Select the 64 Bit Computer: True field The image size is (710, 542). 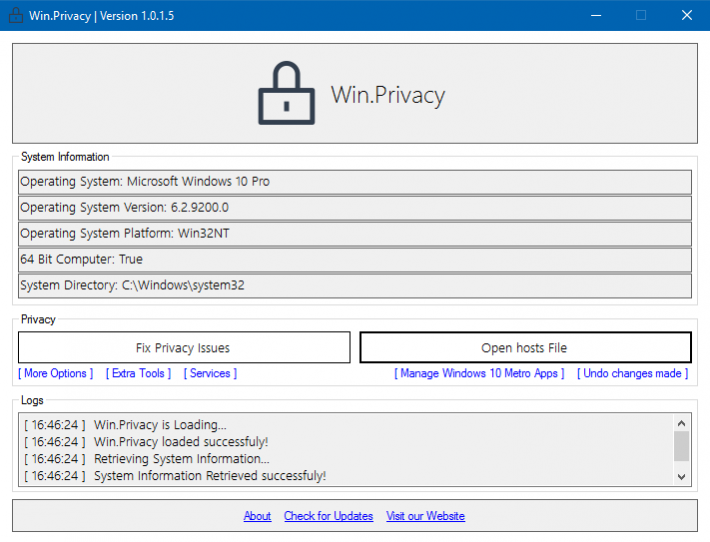tap(355, 259)
